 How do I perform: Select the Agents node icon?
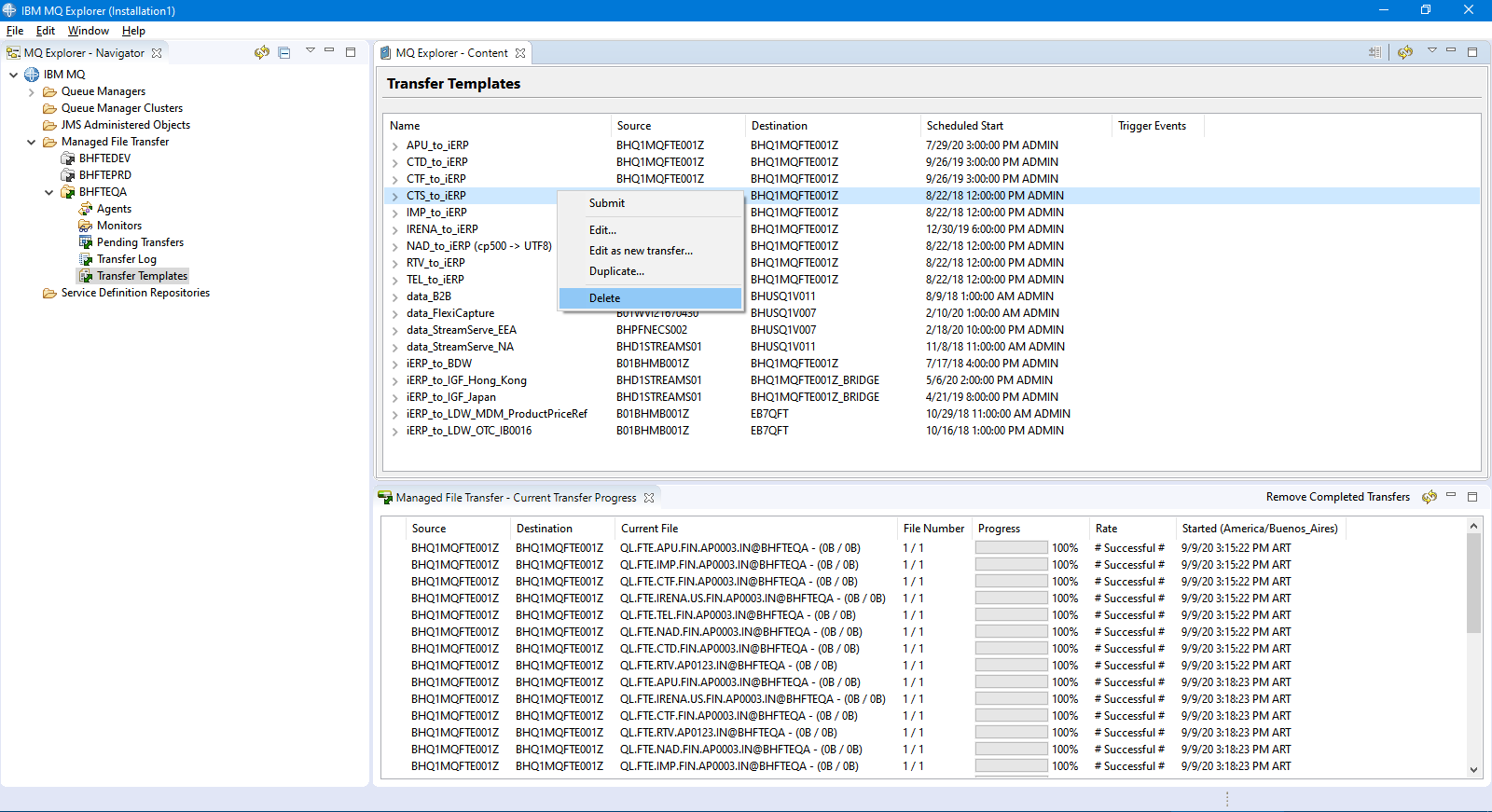pyautogui.click(x=85, y=209)
